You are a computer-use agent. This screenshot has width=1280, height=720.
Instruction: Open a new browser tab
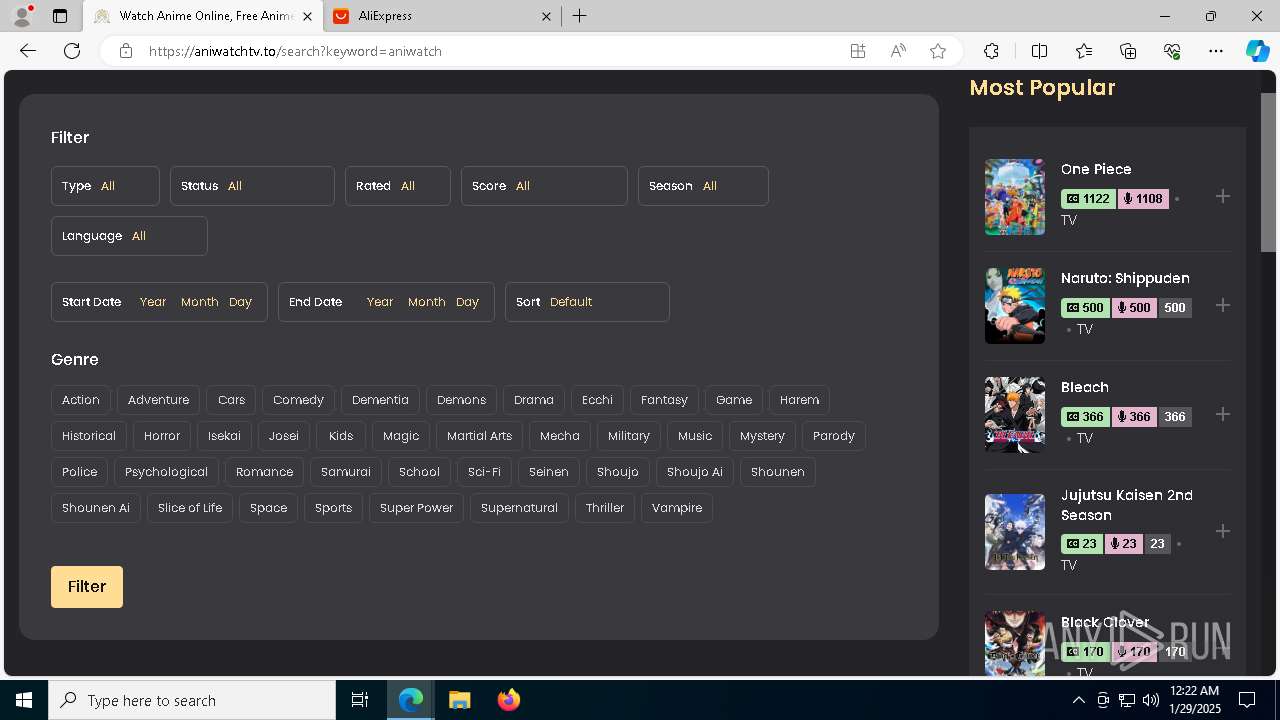tap(580, 16)
